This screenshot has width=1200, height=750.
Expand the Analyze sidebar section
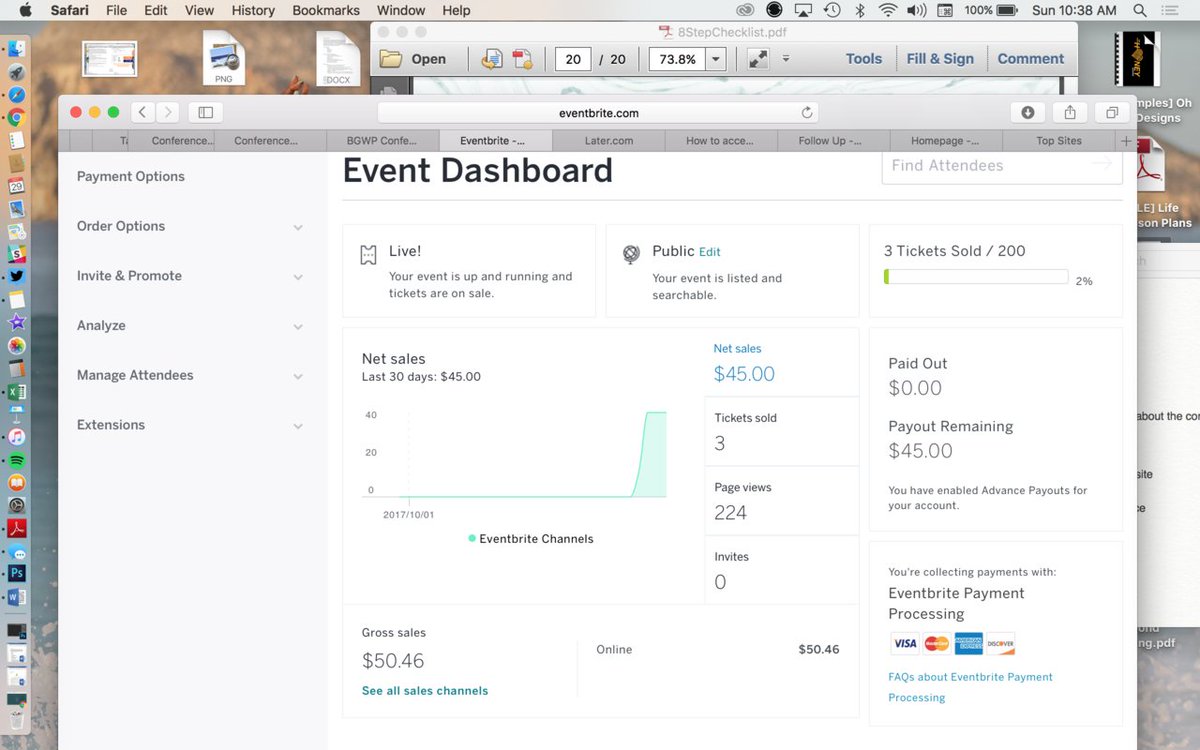click(x=298, y=327)
